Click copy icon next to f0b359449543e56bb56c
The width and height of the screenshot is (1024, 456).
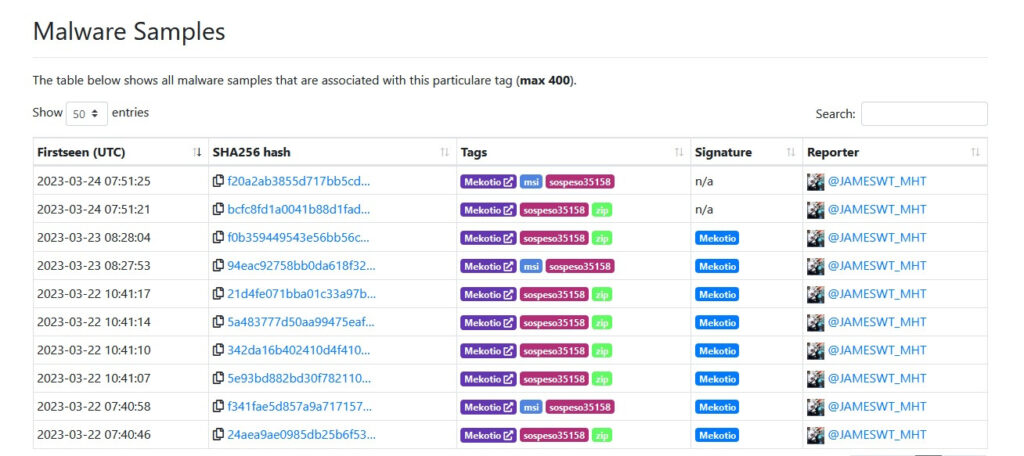click(x=218, y=238)
